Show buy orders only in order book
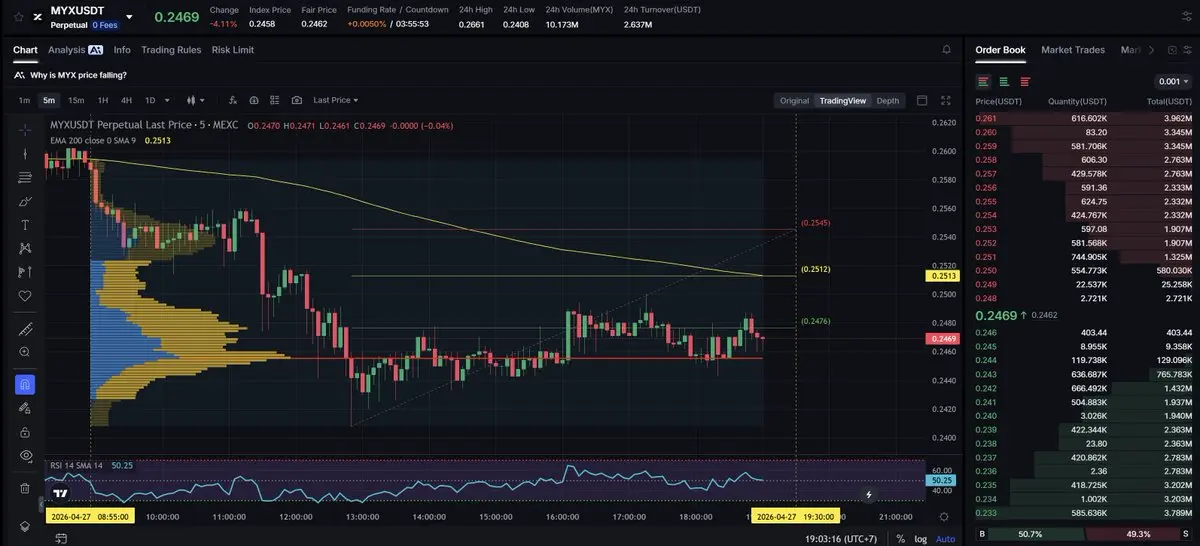The image size is (1200, 546). [1004, 82]
